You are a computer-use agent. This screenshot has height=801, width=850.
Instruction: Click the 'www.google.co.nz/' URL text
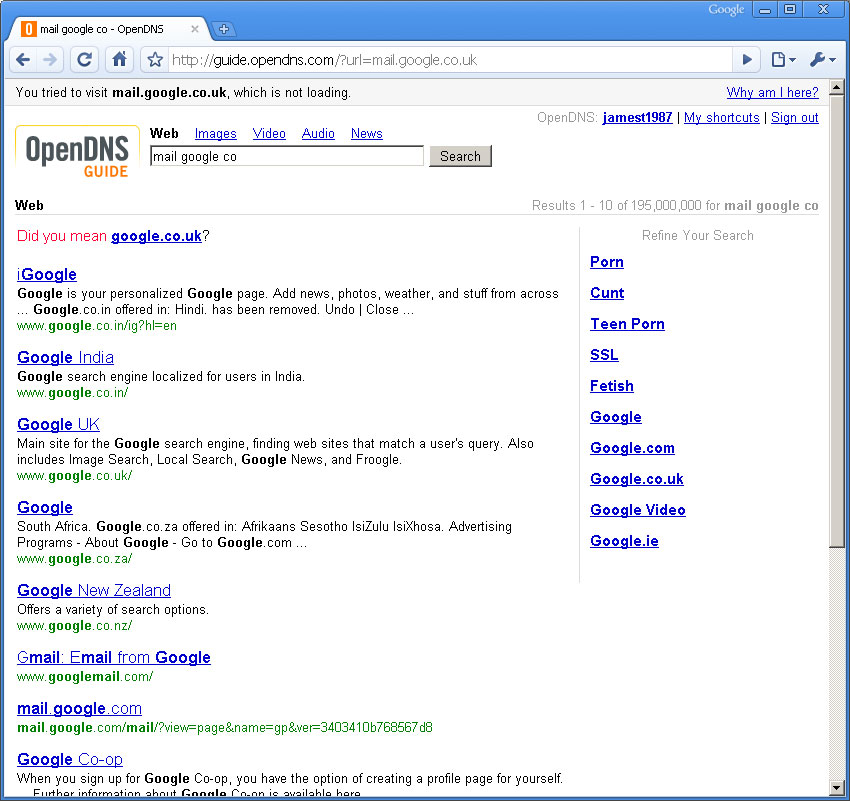click(x=74, y=626)
